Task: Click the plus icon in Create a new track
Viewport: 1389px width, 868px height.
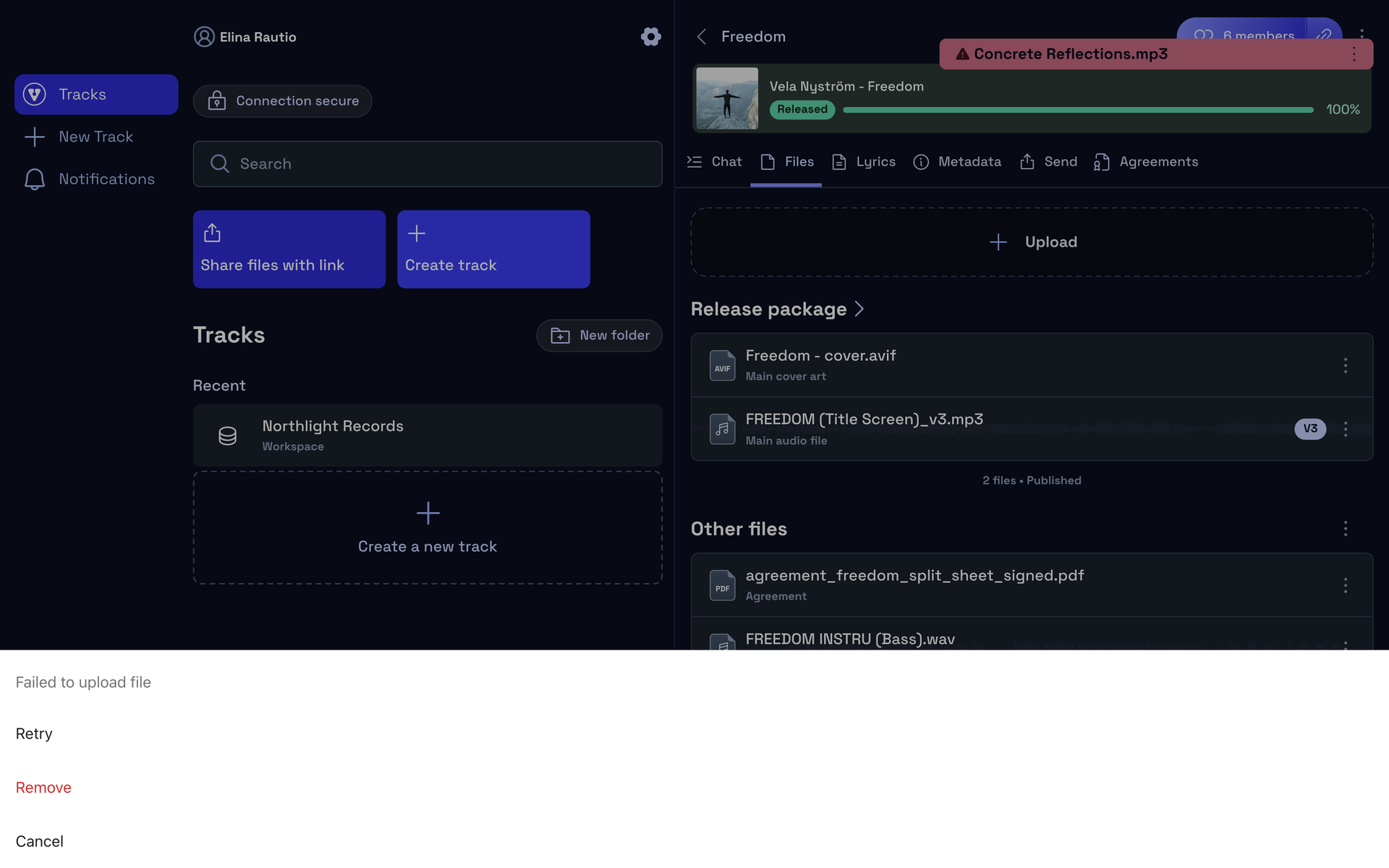Action: coord(428,514)
